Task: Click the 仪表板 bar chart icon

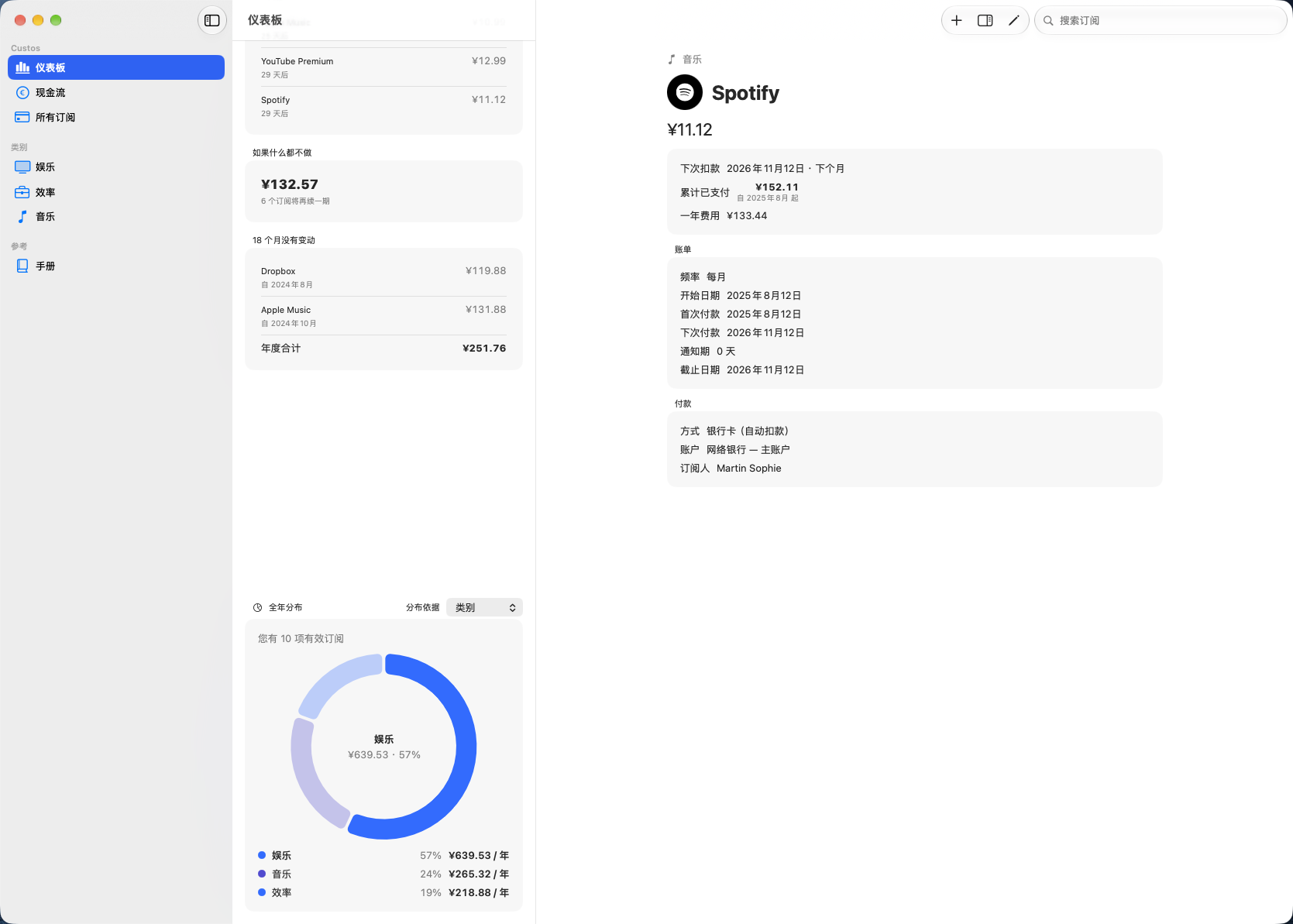Action: 22,67
